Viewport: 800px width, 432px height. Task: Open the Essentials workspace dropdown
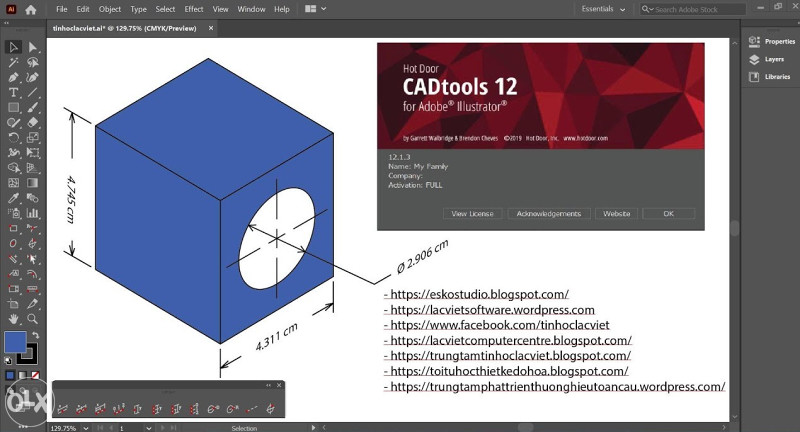coord(603,9)
